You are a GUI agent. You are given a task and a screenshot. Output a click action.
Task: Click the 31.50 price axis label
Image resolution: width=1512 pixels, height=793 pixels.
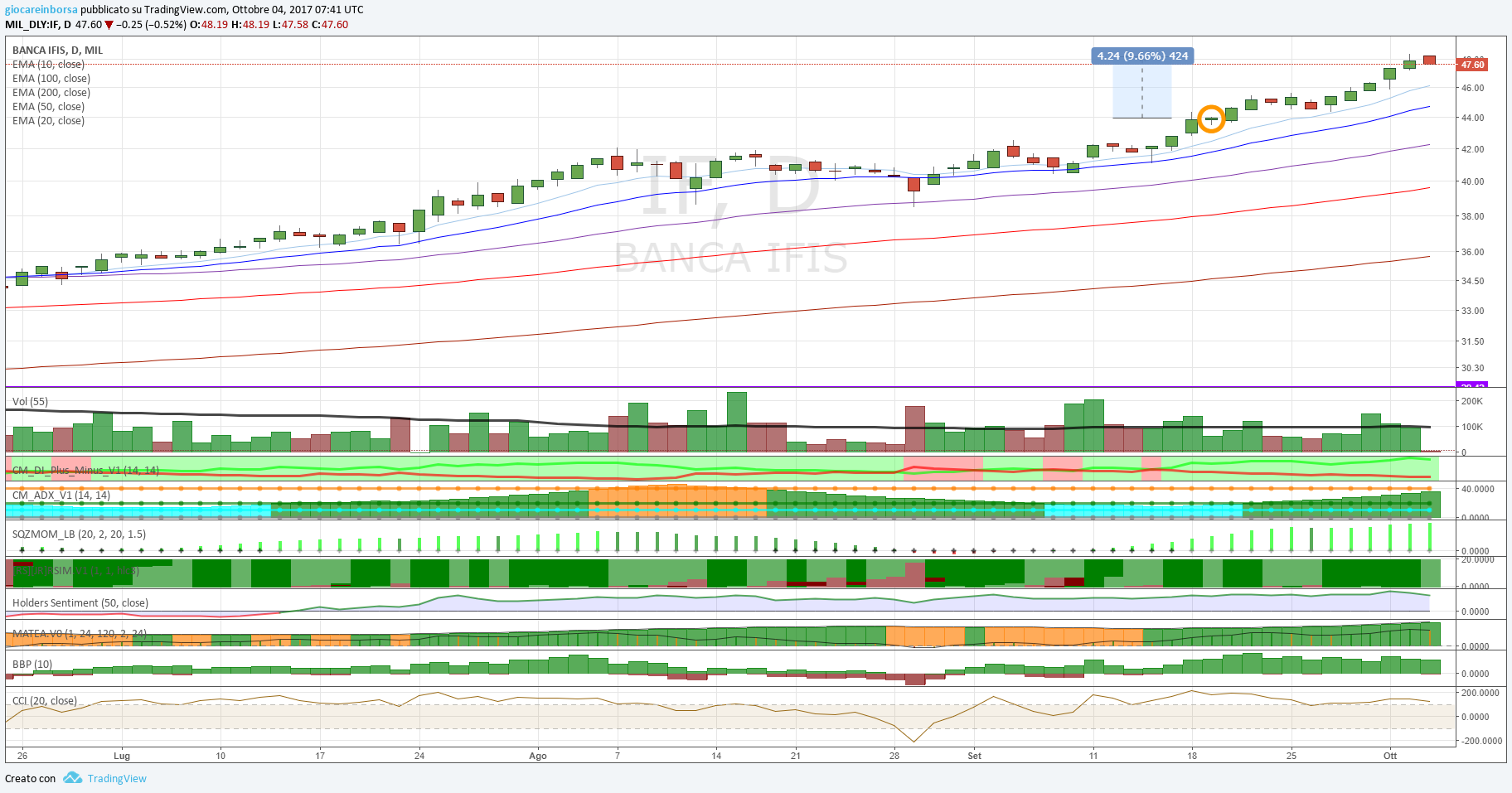point(1472,341)
